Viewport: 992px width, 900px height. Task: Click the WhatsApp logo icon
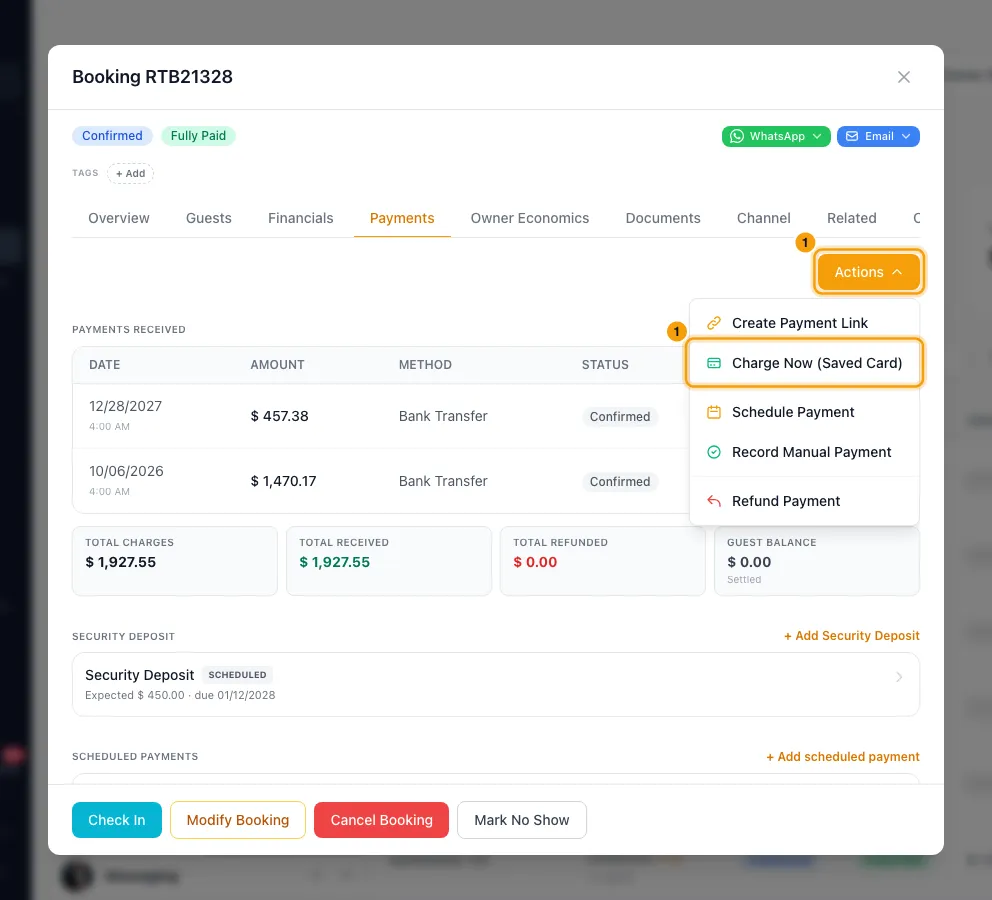click(736, 136)
